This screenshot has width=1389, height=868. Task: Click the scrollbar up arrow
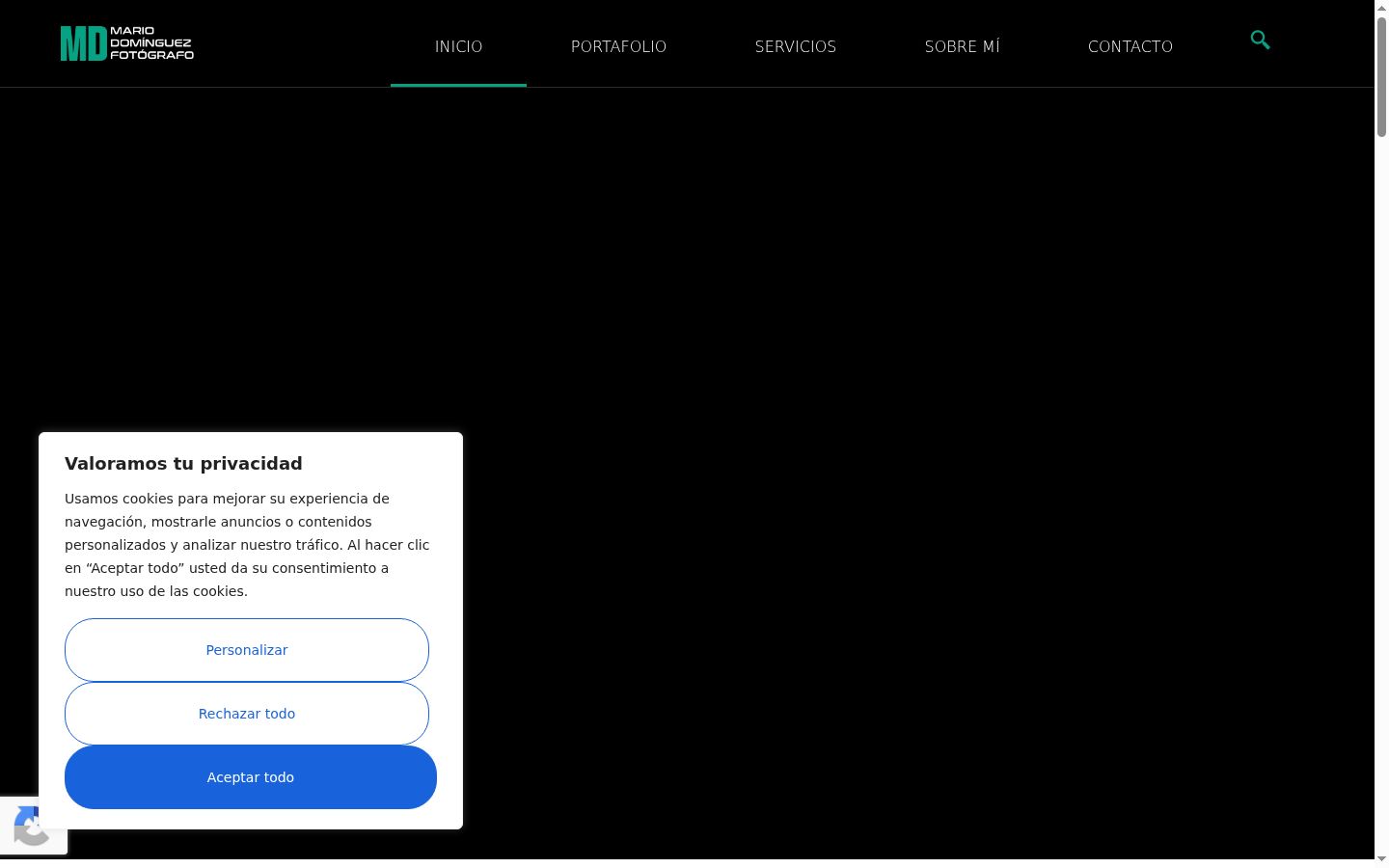pos(1381,8)
